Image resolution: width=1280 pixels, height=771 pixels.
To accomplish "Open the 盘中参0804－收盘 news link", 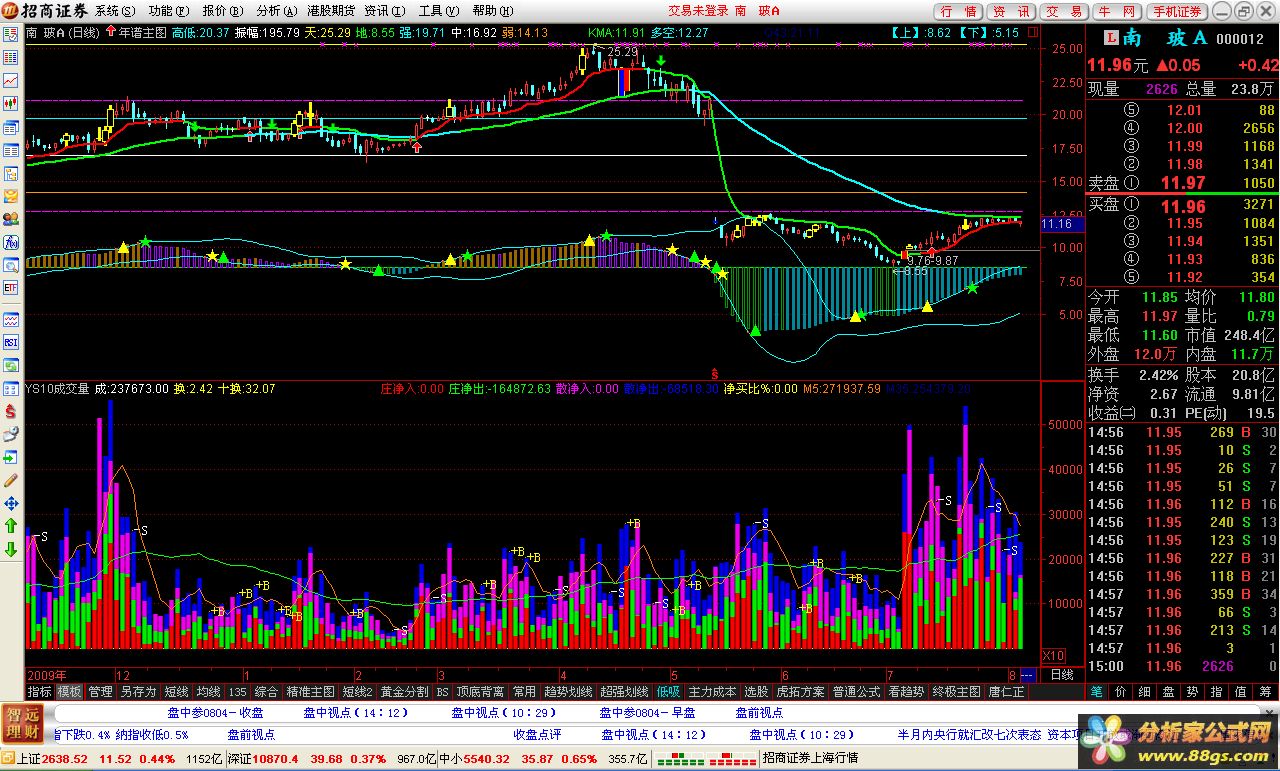I will (215, 713).
